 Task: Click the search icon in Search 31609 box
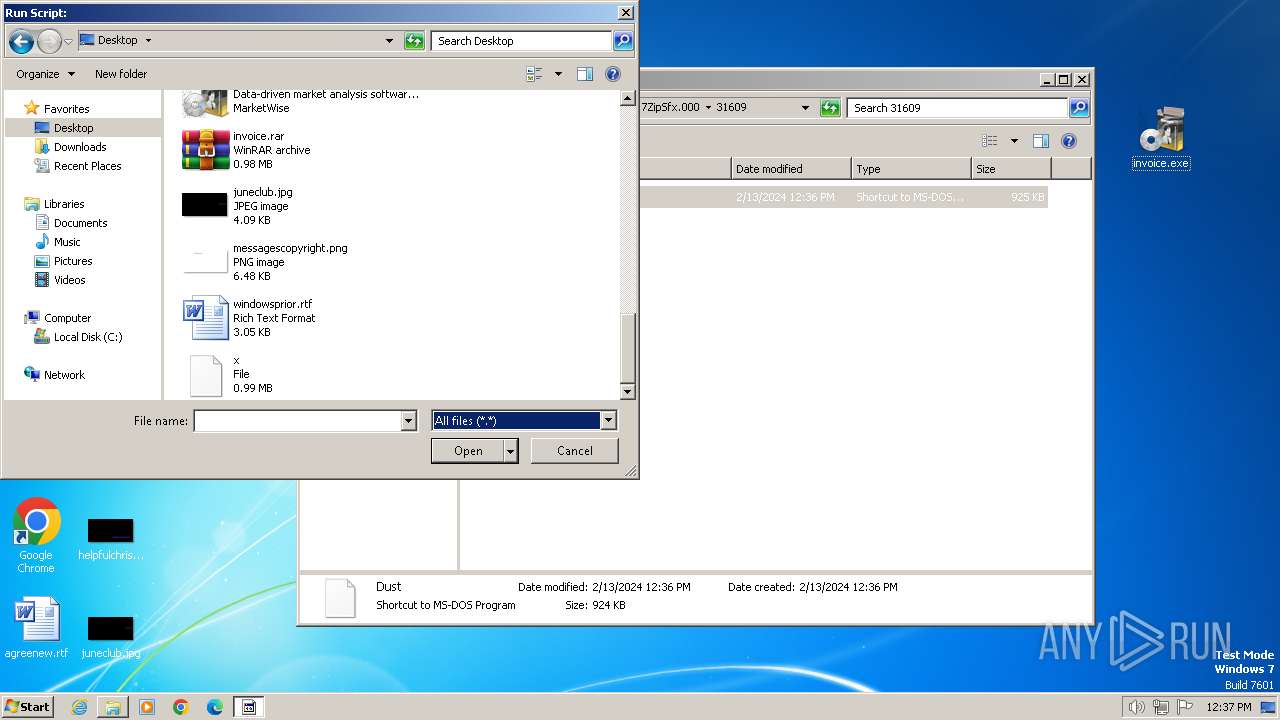[x=1079, y=108]
